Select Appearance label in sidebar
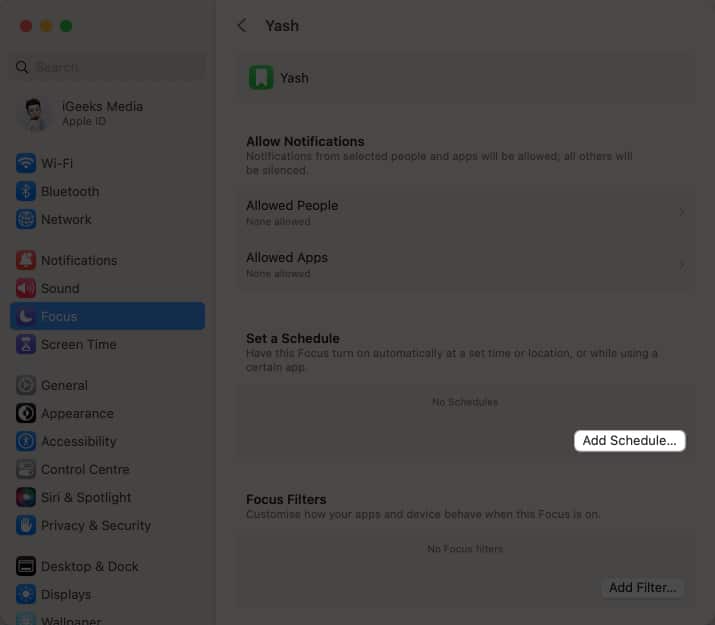 (78, 413)
